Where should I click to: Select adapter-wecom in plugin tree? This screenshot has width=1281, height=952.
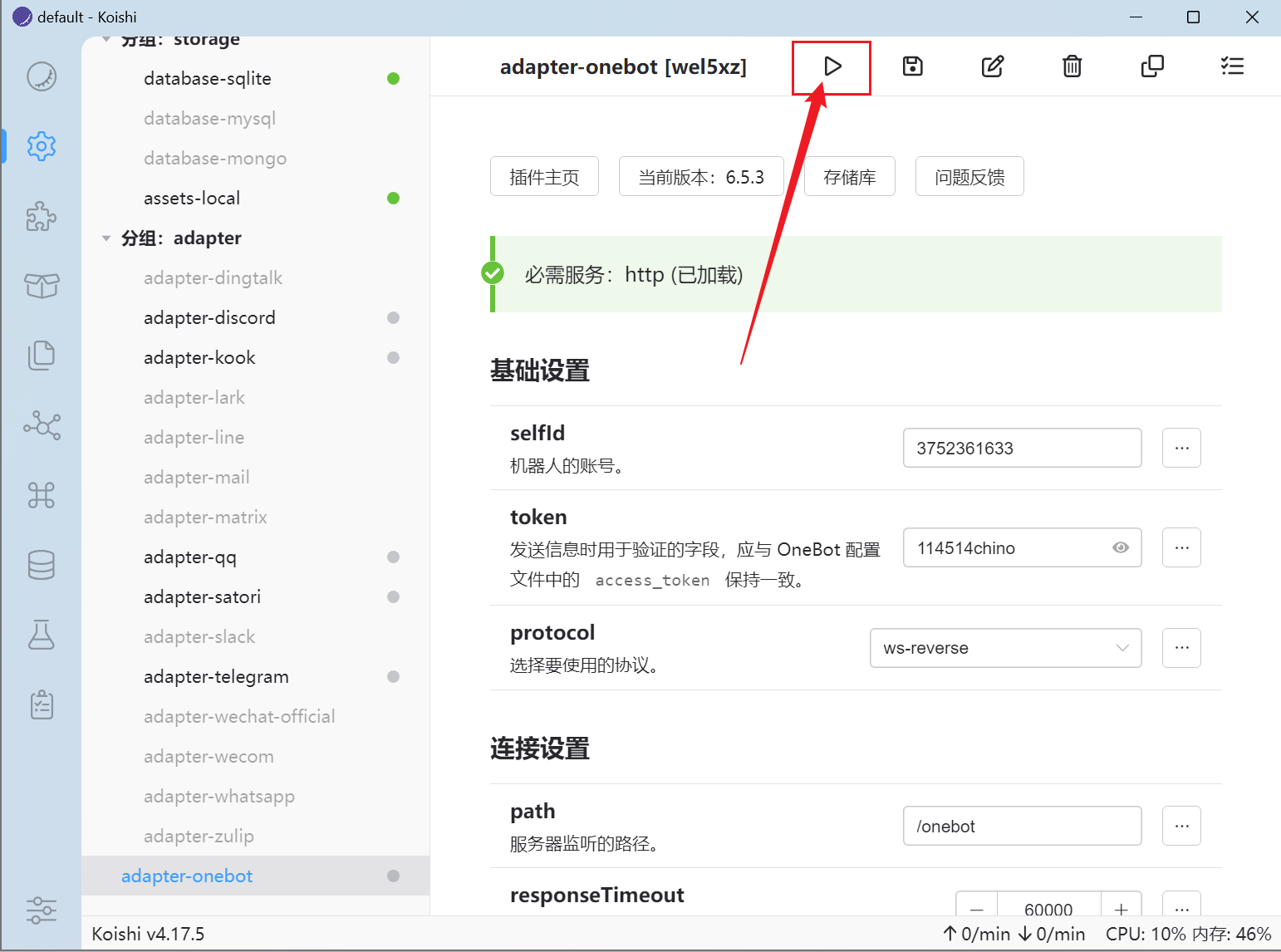[x=255, y=757]
